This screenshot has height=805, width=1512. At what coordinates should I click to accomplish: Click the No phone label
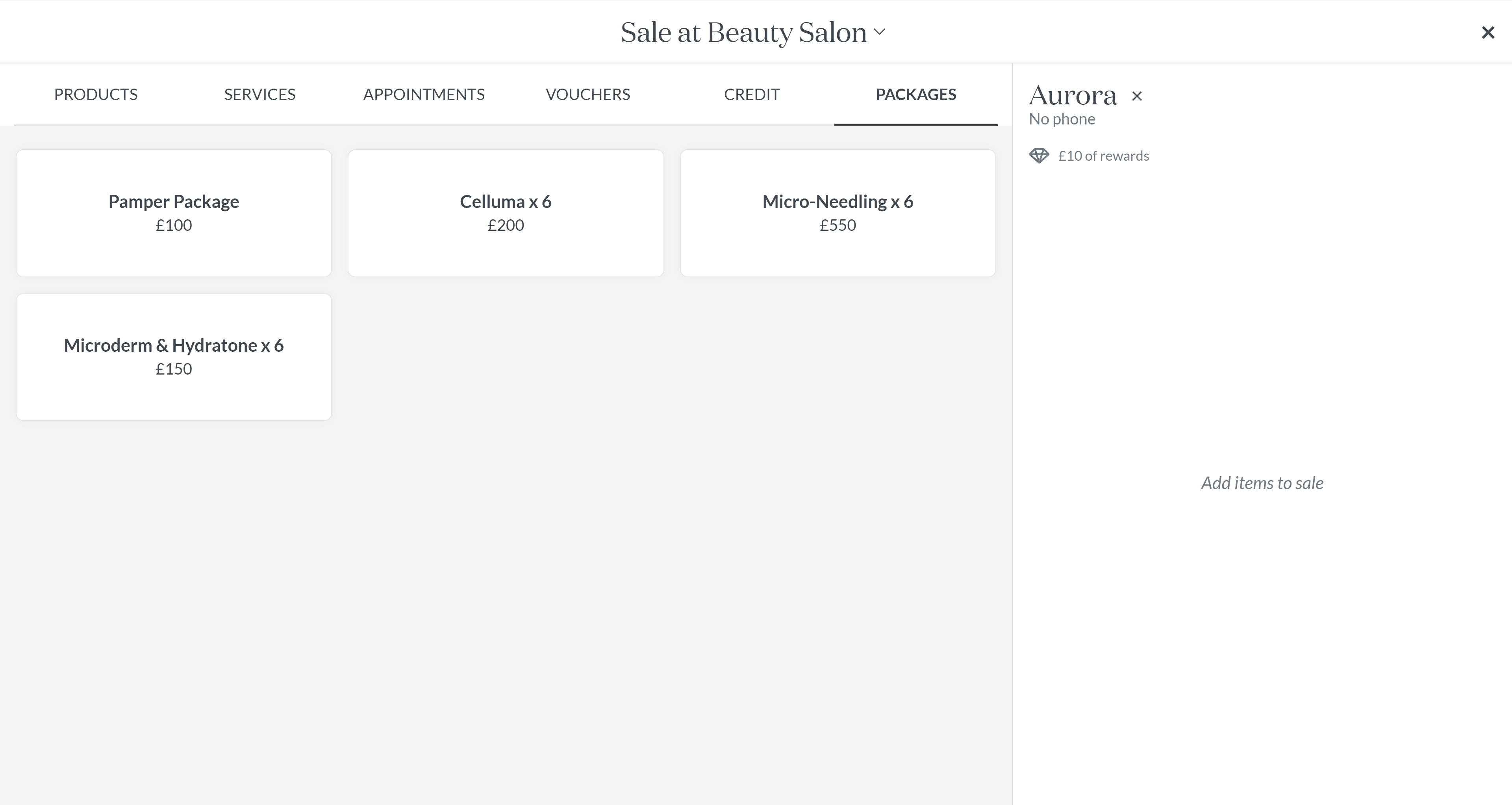(1062, 119)
